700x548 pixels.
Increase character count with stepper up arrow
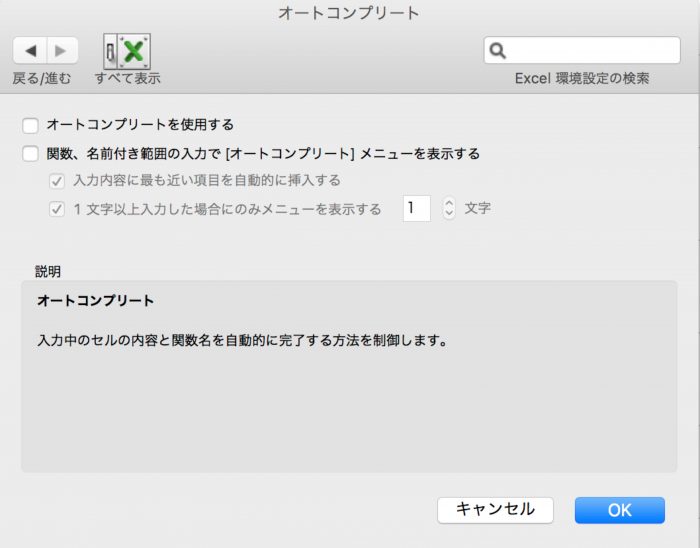tap(449, 202)
